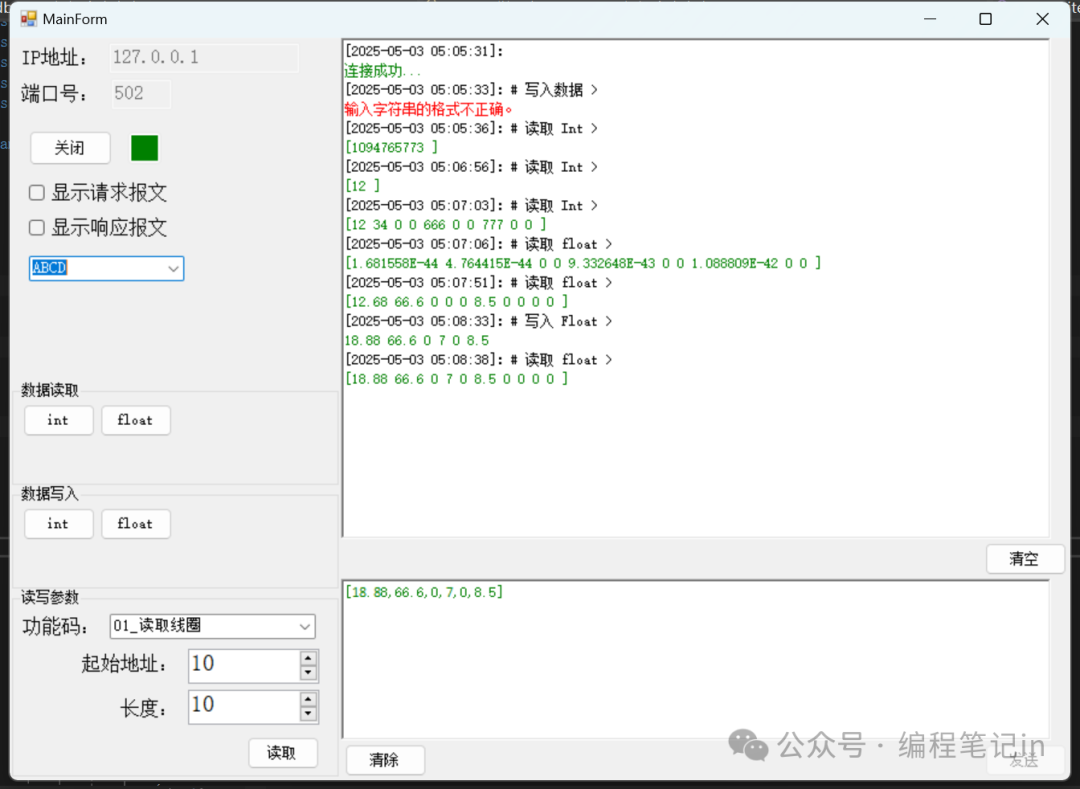Open the 功能码 function code dropdown
Viewport: 1080px width, 789px height.
coord(305,626)
